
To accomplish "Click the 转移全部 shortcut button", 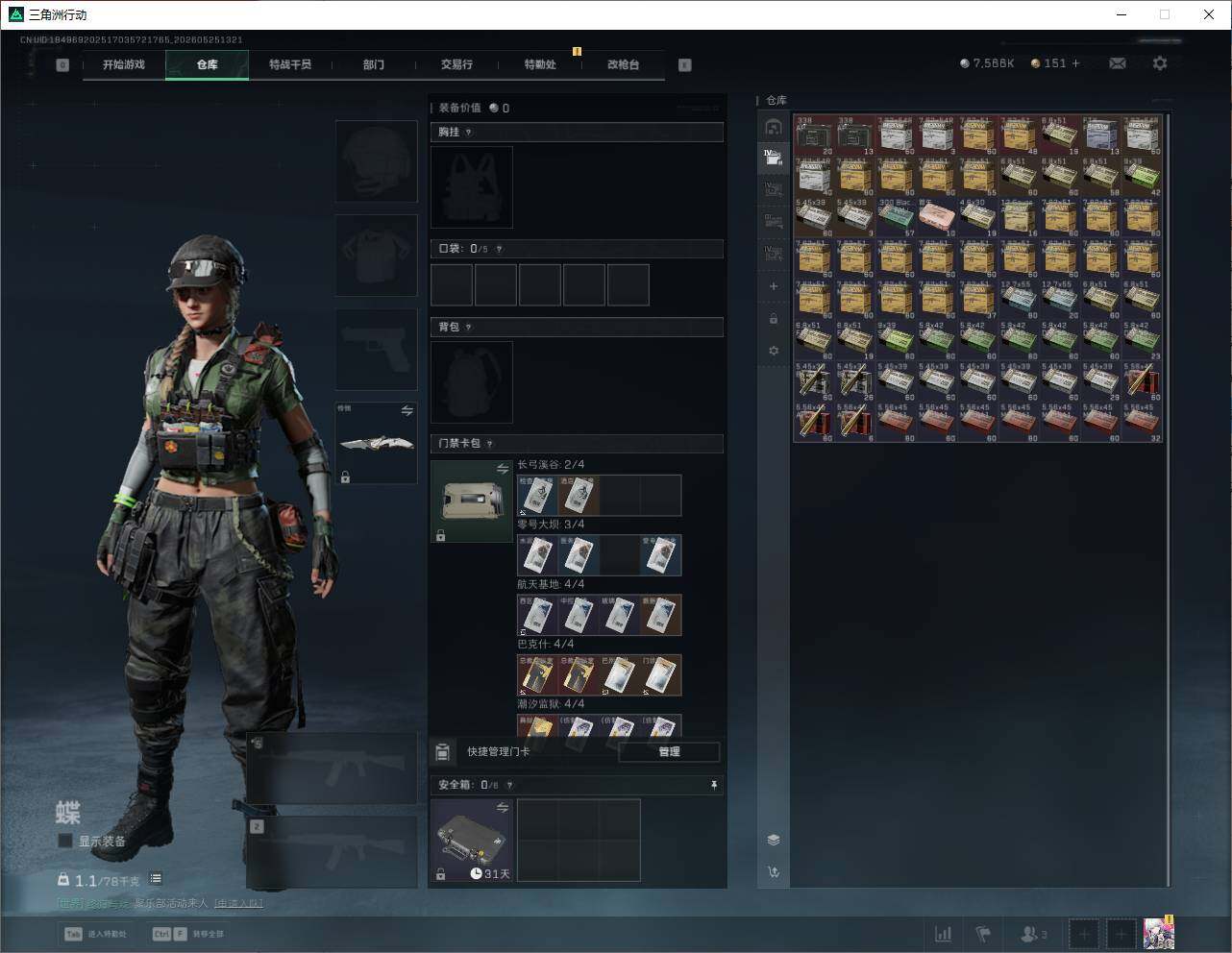I will (188, 934).
